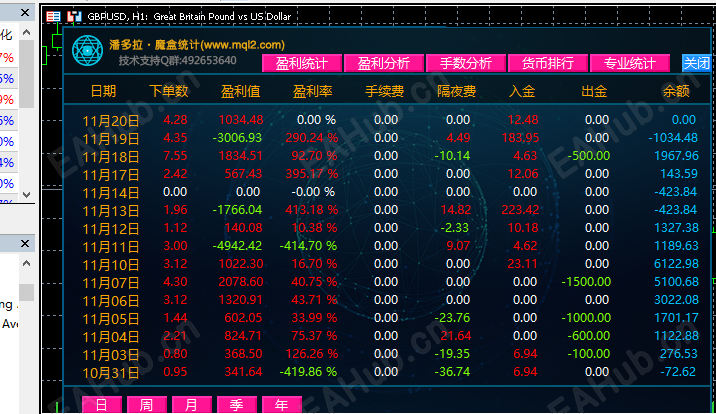Click the chart window table icon in title bar
The width and height of the screenshot is (716, 414).
(x=53, y=17)
